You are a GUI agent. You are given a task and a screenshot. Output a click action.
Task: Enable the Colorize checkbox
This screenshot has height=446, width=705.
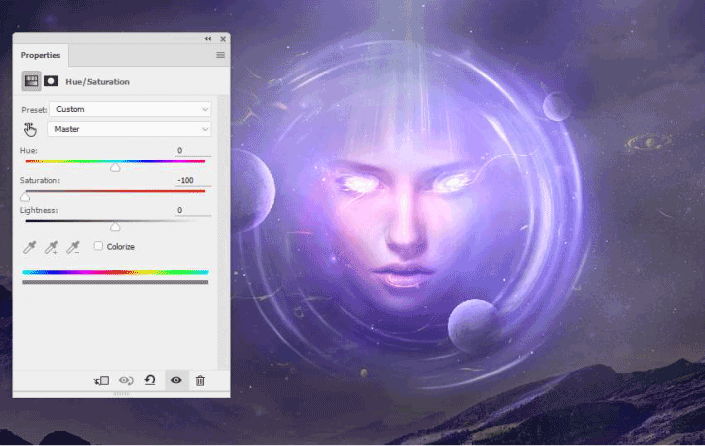pyautogui.click(x=98, y=246)
